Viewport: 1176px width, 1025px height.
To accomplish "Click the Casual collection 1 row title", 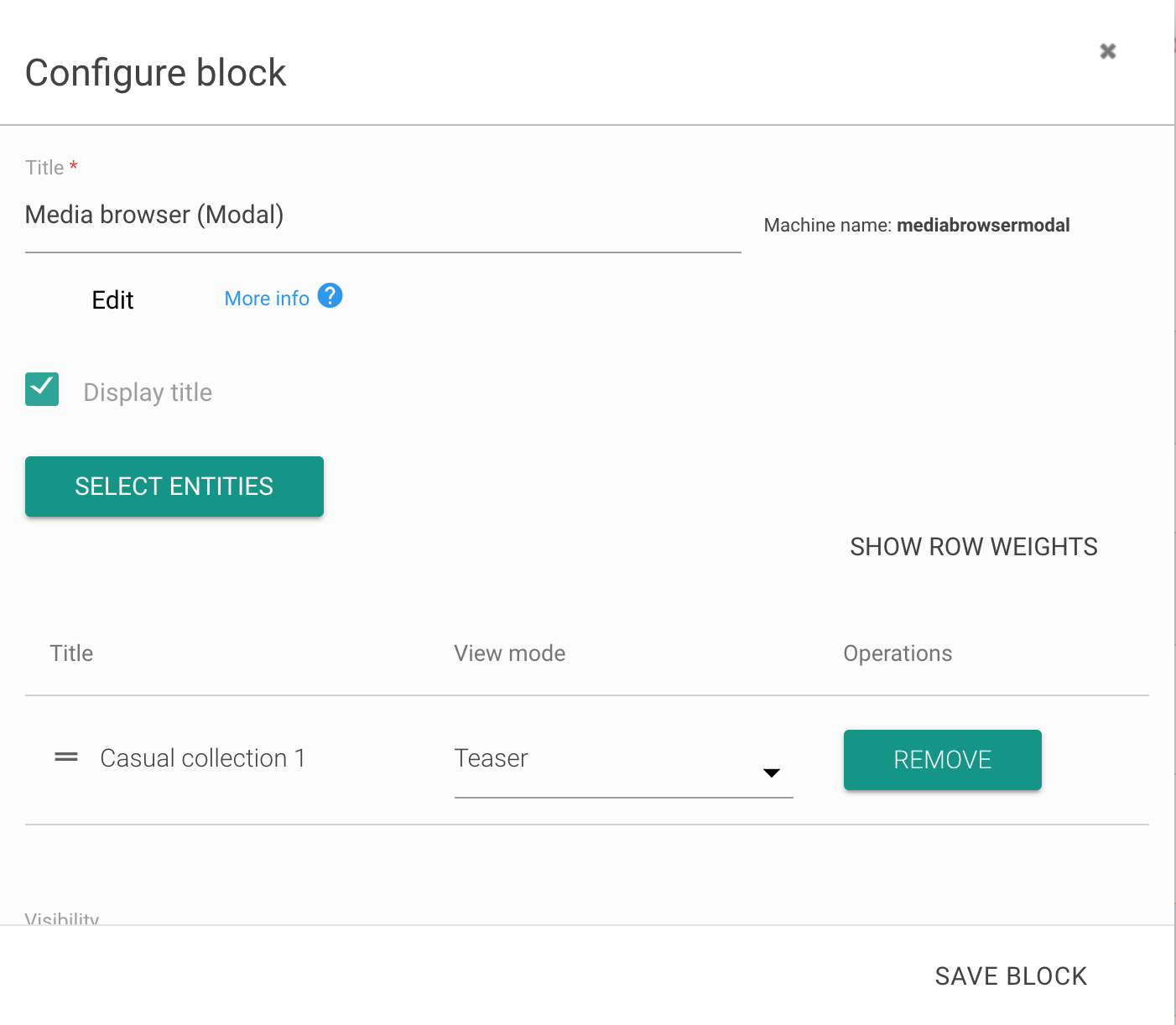I will pyautogui.click(x=202, y=758).
